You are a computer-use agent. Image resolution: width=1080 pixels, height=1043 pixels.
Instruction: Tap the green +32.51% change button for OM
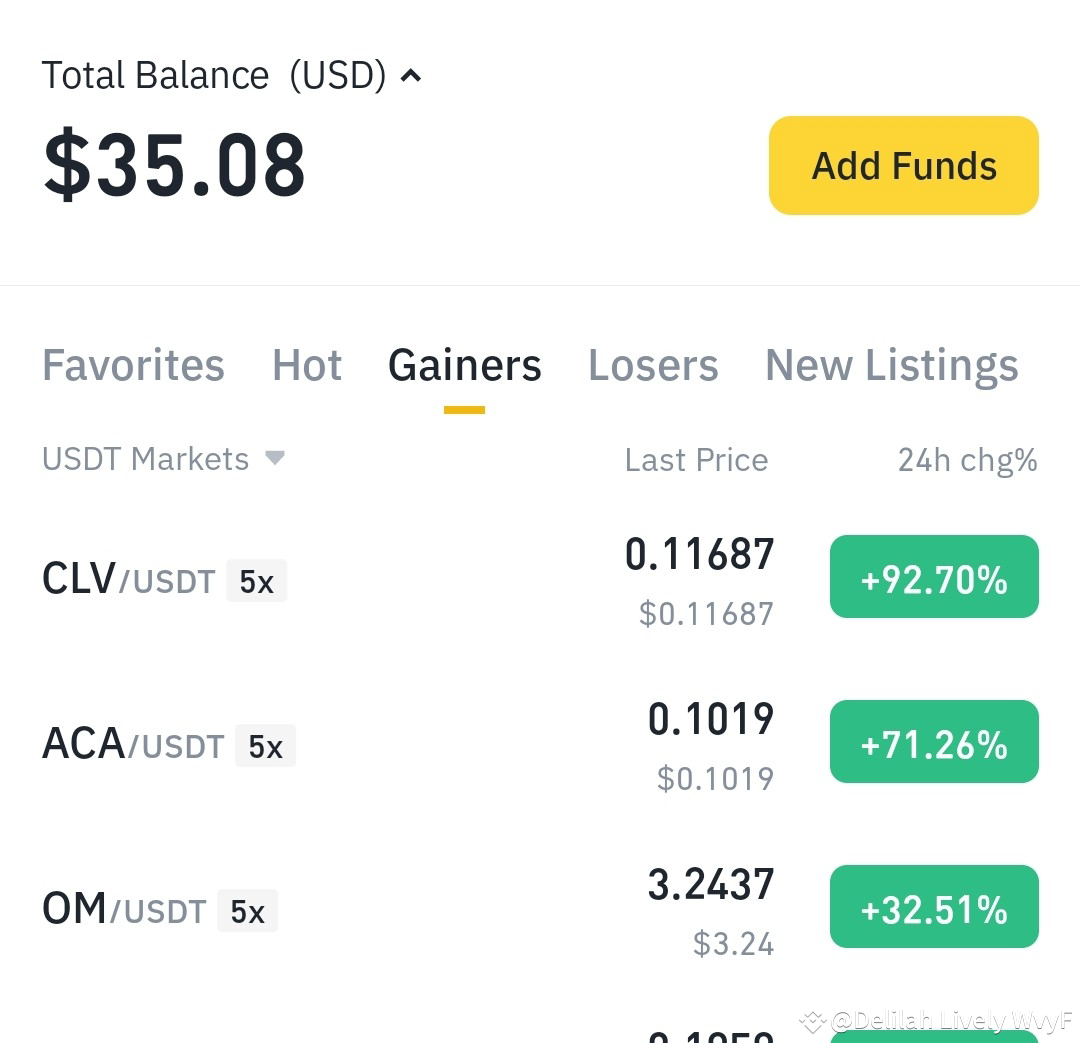[x=933, y=906]
